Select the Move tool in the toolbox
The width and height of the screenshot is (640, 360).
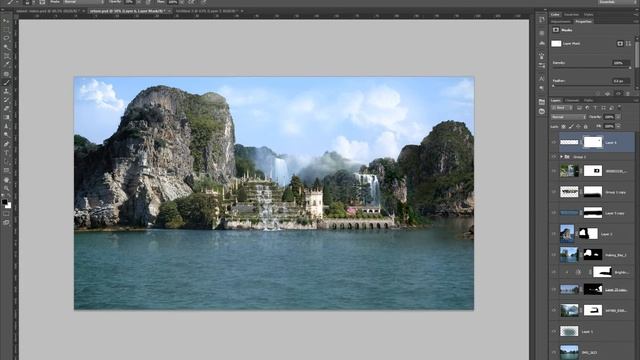[x=6, y=20]
